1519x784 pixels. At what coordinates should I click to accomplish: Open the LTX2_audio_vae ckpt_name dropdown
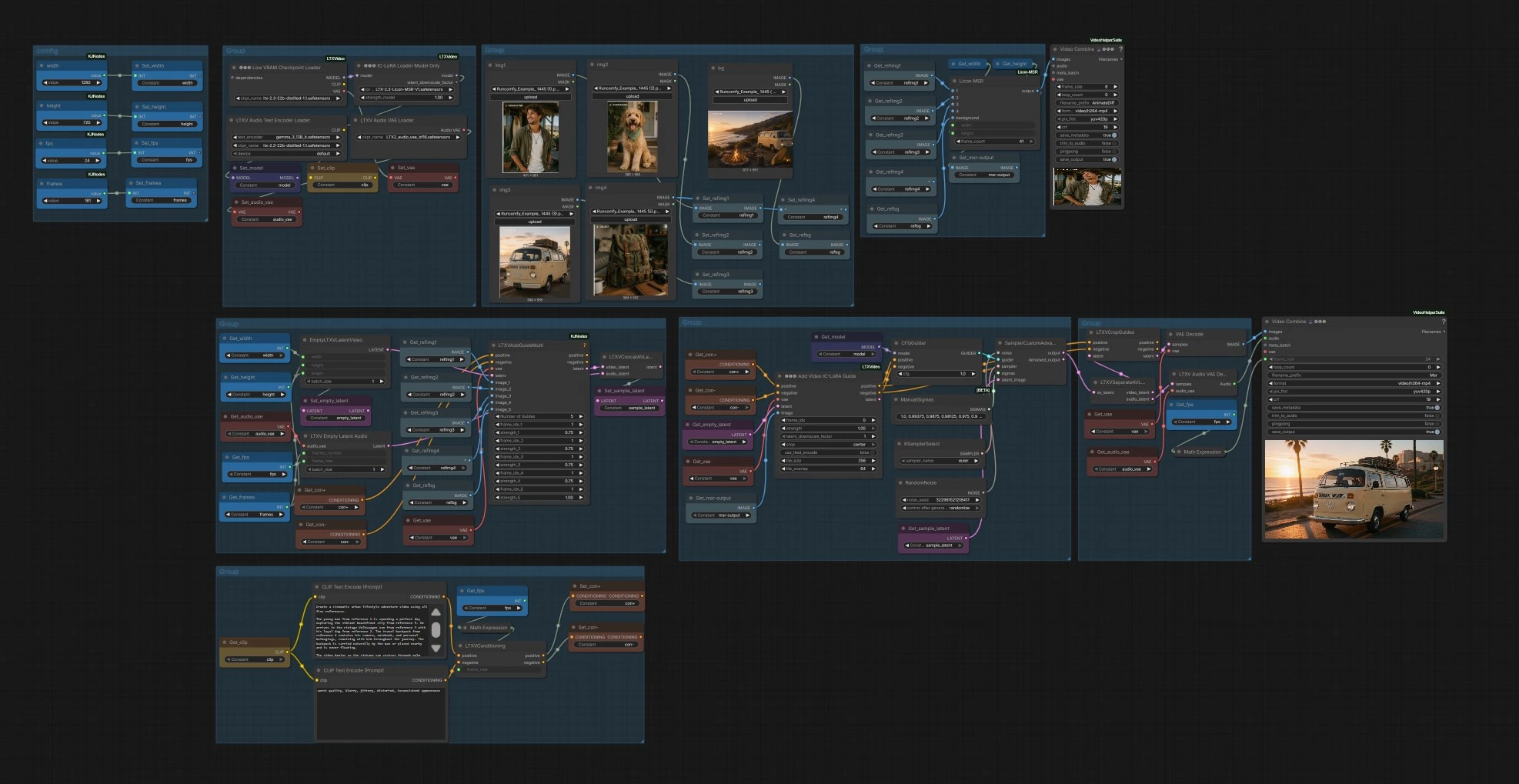coord(409,137)
